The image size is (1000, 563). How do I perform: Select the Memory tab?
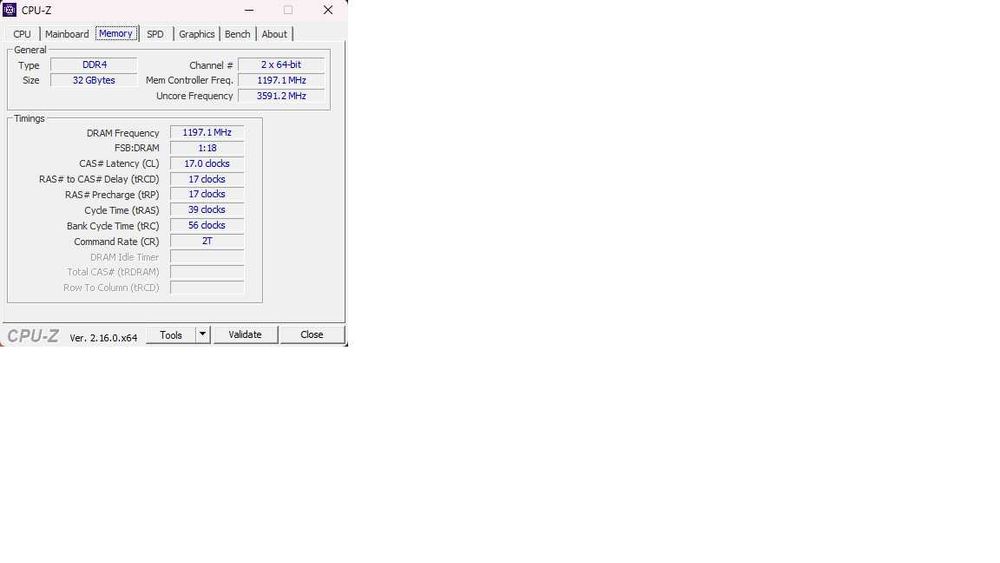[116, 33]
